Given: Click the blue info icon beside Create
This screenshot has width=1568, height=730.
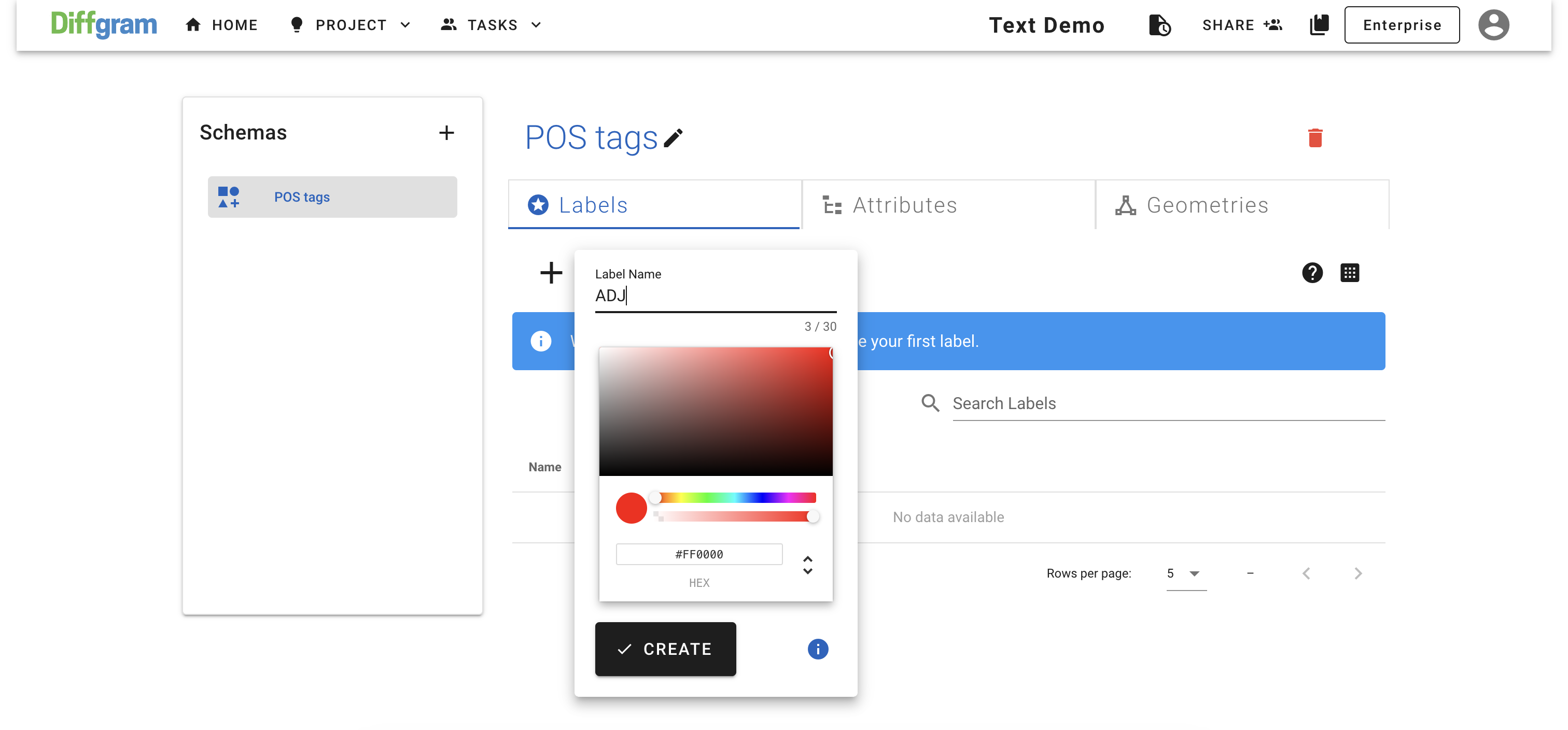Looking at the screenshot, I should pyautogui.click(x=818, y=649).
